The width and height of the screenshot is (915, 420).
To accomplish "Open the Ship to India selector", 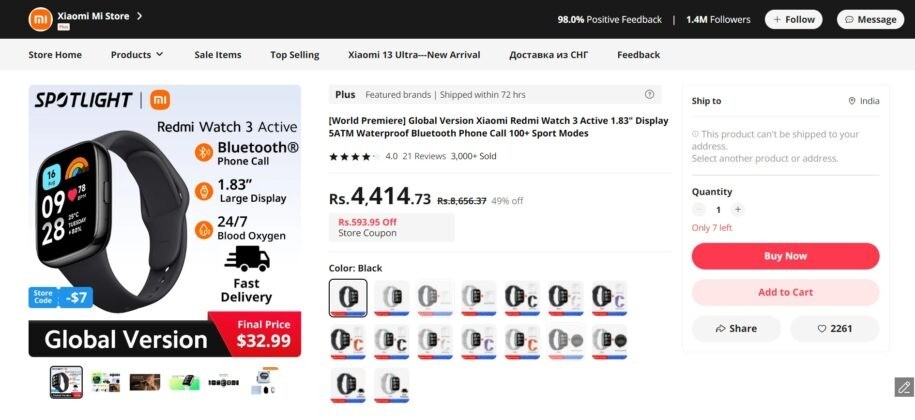I will click(864, 101).
